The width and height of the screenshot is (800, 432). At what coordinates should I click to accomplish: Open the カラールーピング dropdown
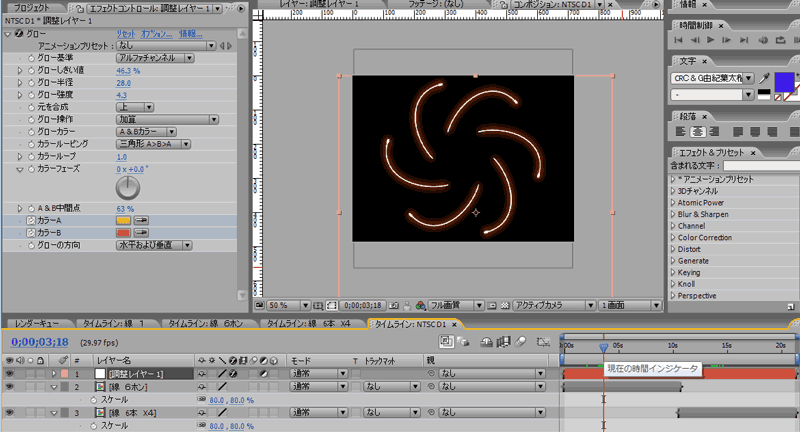[x=154, y=144]
